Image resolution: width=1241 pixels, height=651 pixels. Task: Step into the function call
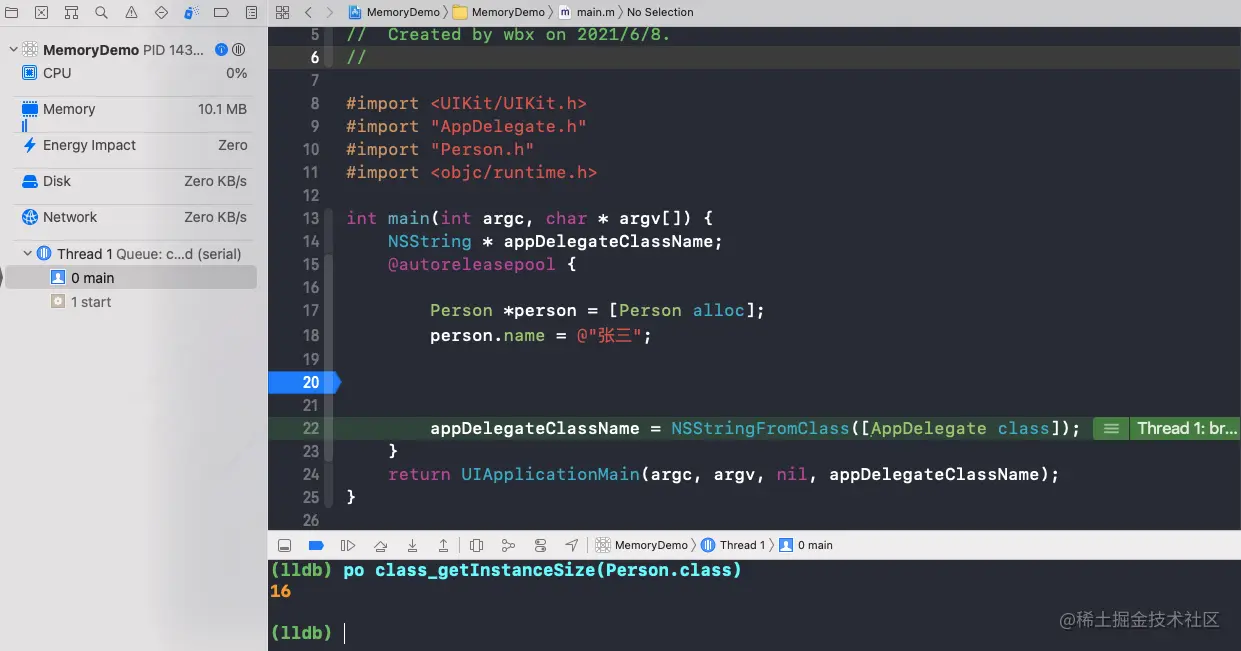point(412,545)
